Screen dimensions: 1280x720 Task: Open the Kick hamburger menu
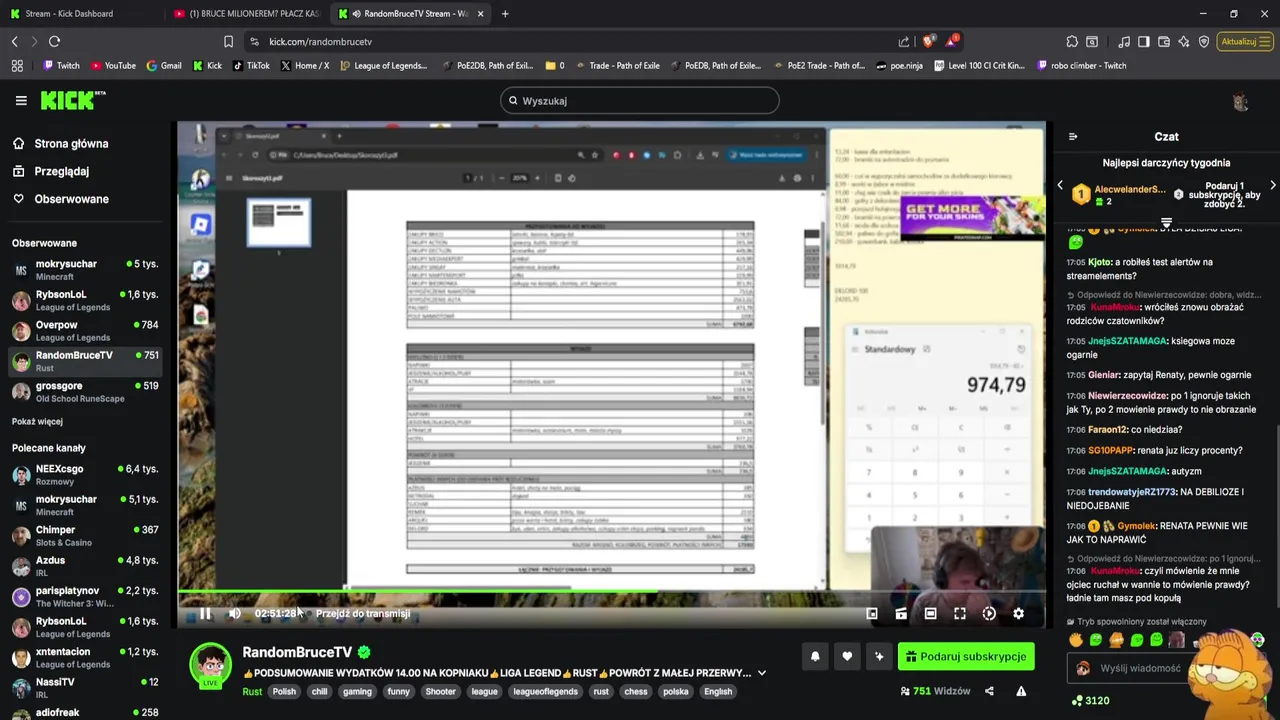[21, 100]
